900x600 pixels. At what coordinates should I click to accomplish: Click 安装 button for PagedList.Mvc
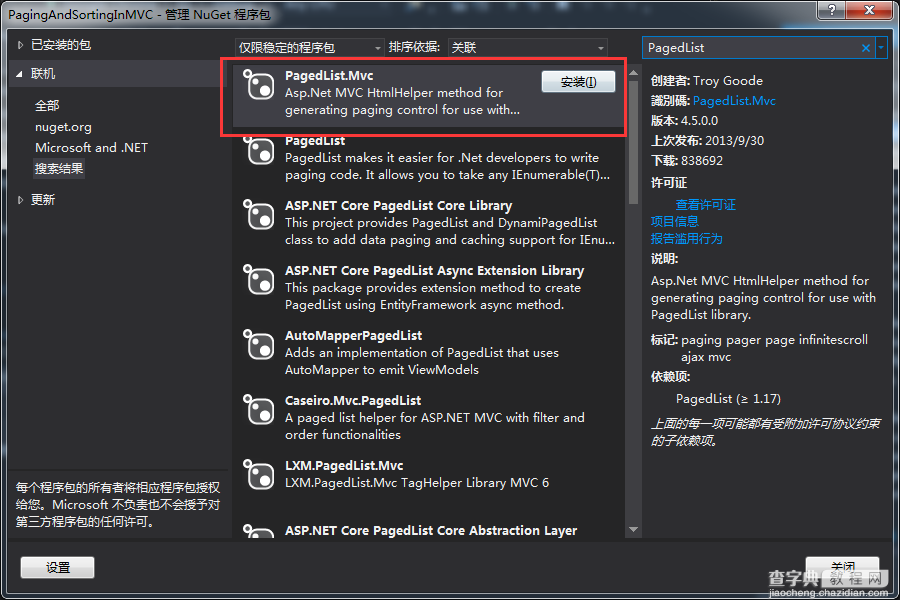click(x=578, y=82)
